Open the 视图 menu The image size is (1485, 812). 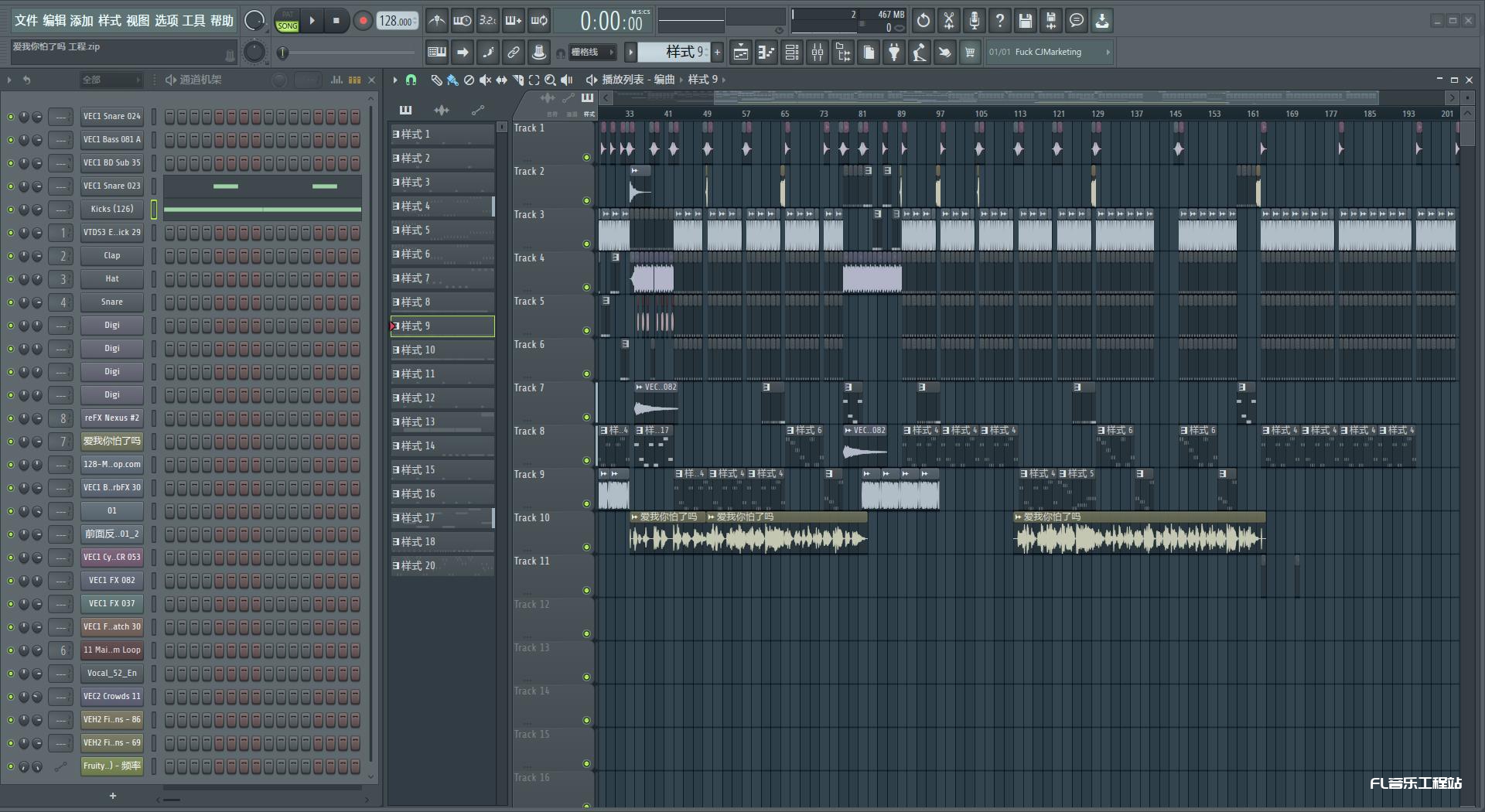[138, 21]
